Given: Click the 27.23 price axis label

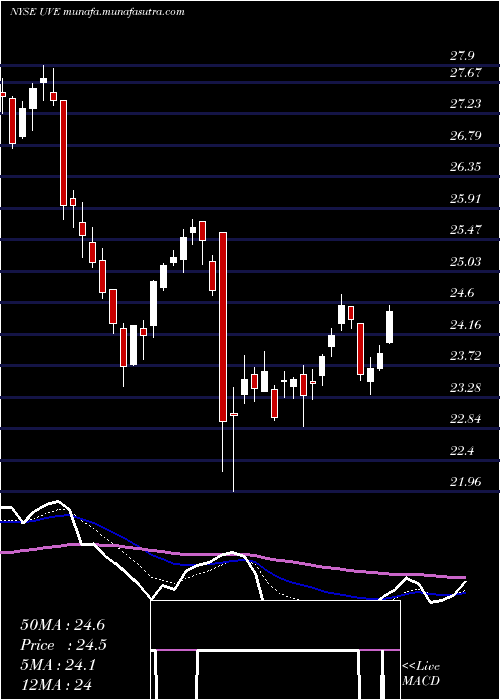Looking at the screenshot, I should [x=465, y=104].
